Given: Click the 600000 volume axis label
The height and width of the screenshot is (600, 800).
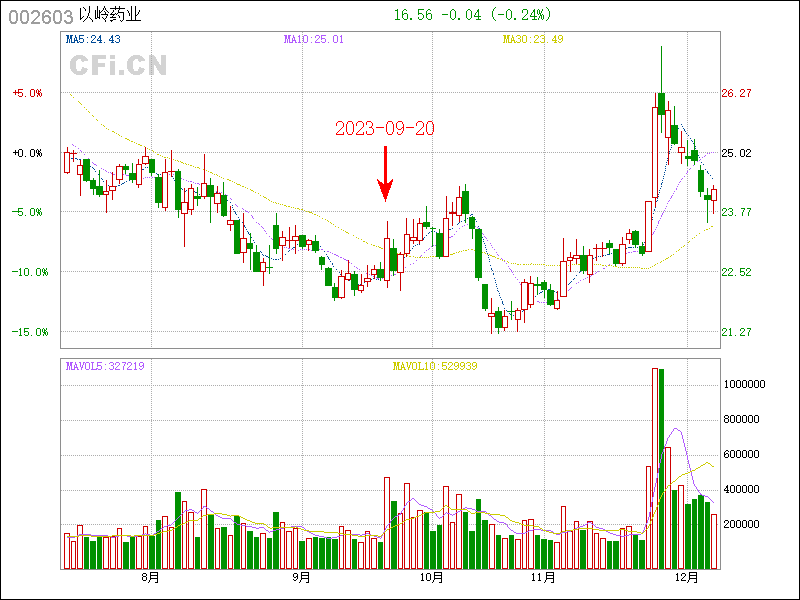Looking at the screenshot, I should tap(741, 454).
